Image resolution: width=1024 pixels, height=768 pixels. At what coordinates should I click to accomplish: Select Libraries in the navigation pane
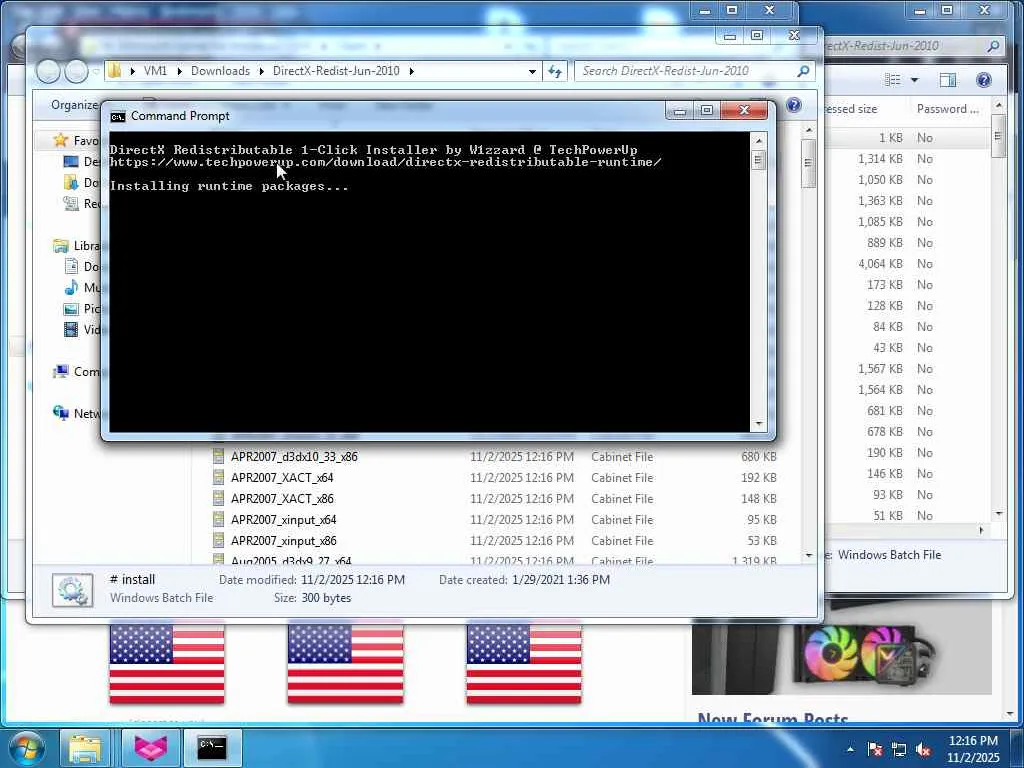coord(76,246)
